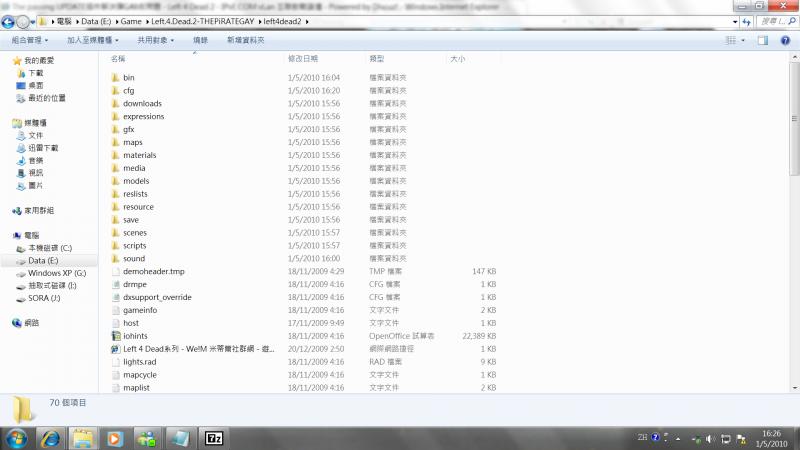Click the left4dead2 breadcrumb segment
The image size is (800, 450).
[x=283, y=21]
